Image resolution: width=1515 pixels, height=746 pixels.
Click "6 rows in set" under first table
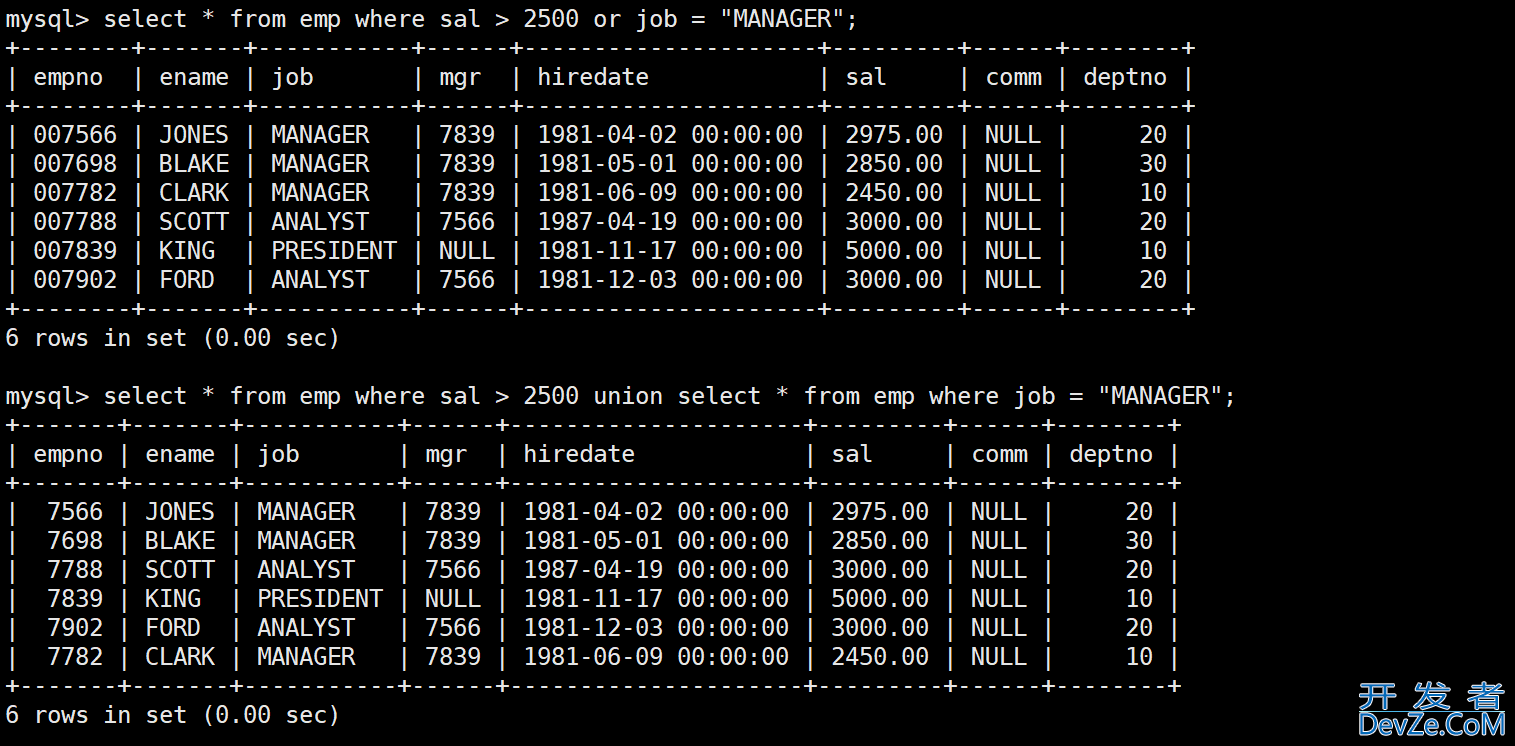pos(173,338)
